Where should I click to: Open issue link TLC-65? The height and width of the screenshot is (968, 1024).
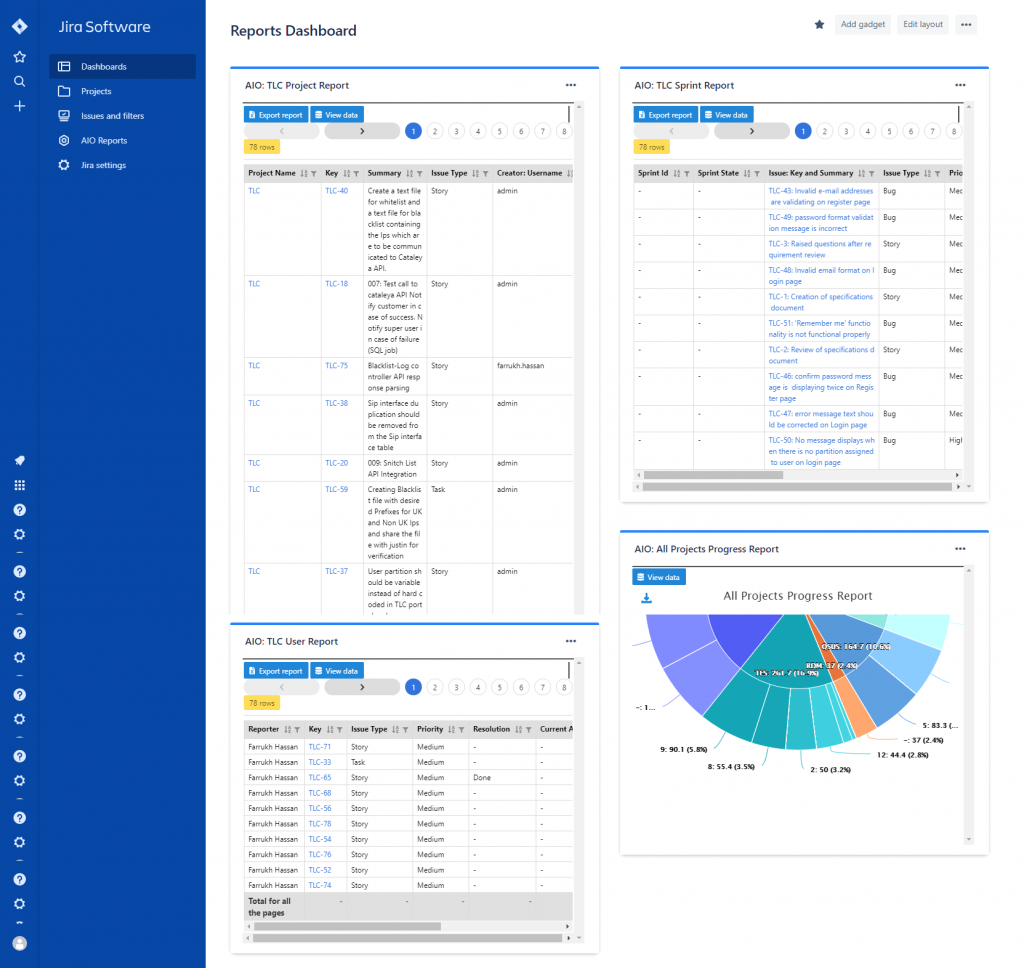(x=319, y=777)
